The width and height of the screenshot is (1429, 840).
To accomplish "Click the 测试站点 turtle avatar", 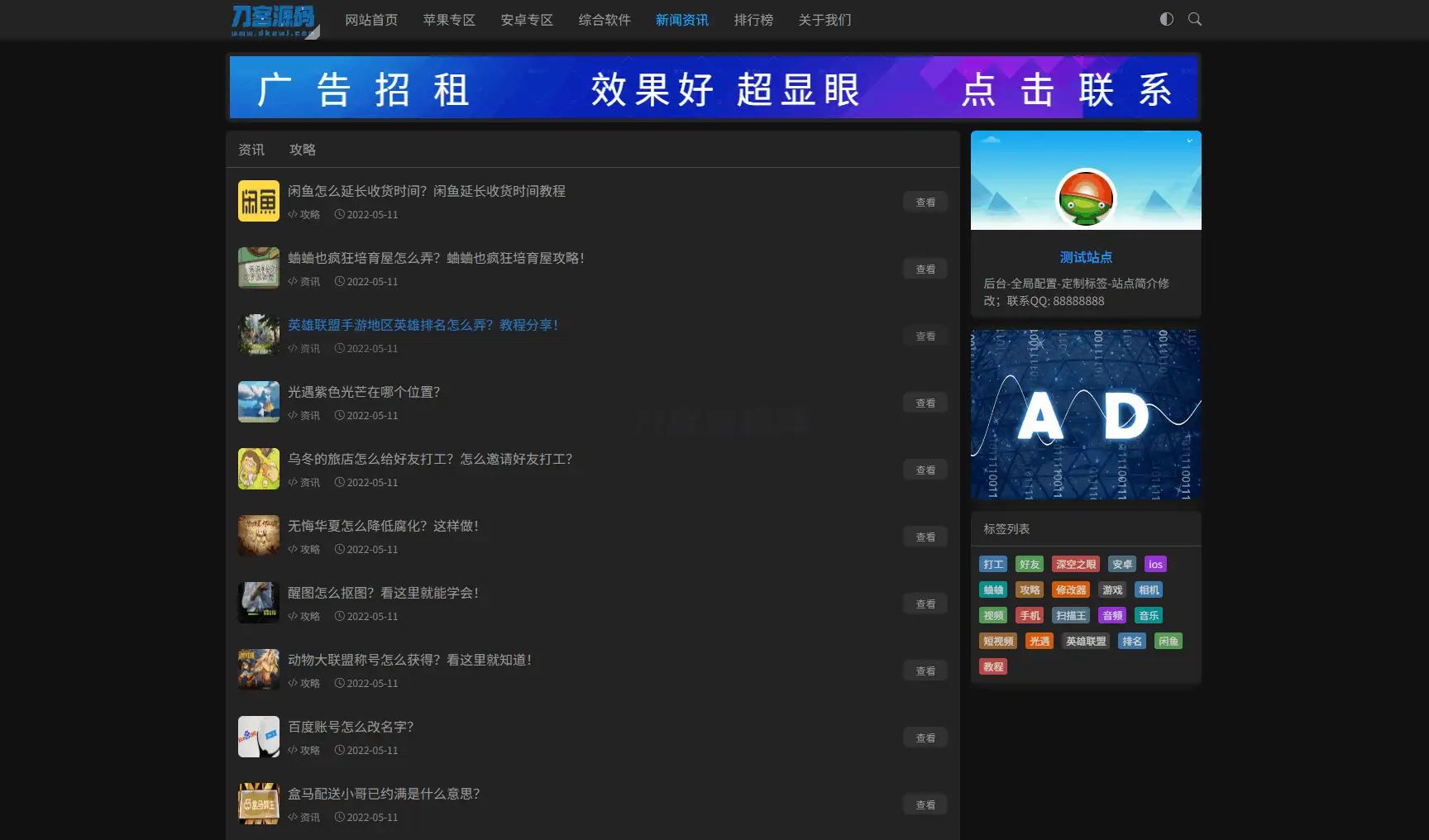I will 1086,201.
